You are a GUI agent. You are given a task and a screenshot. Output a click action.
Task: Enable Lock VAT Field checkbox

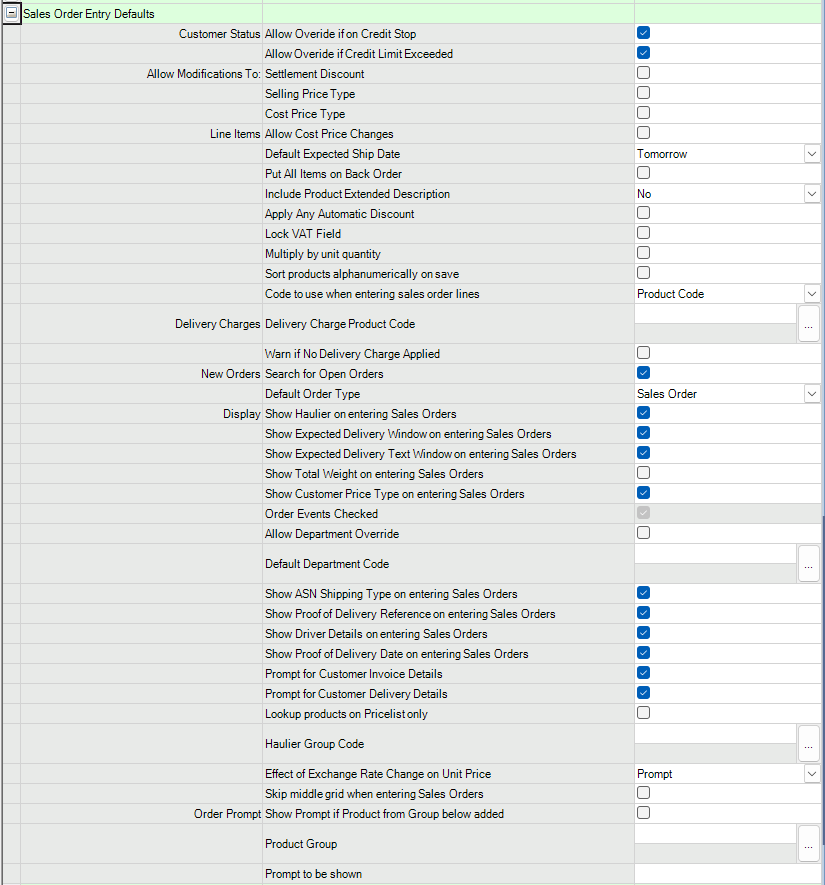tap(644, 233)
